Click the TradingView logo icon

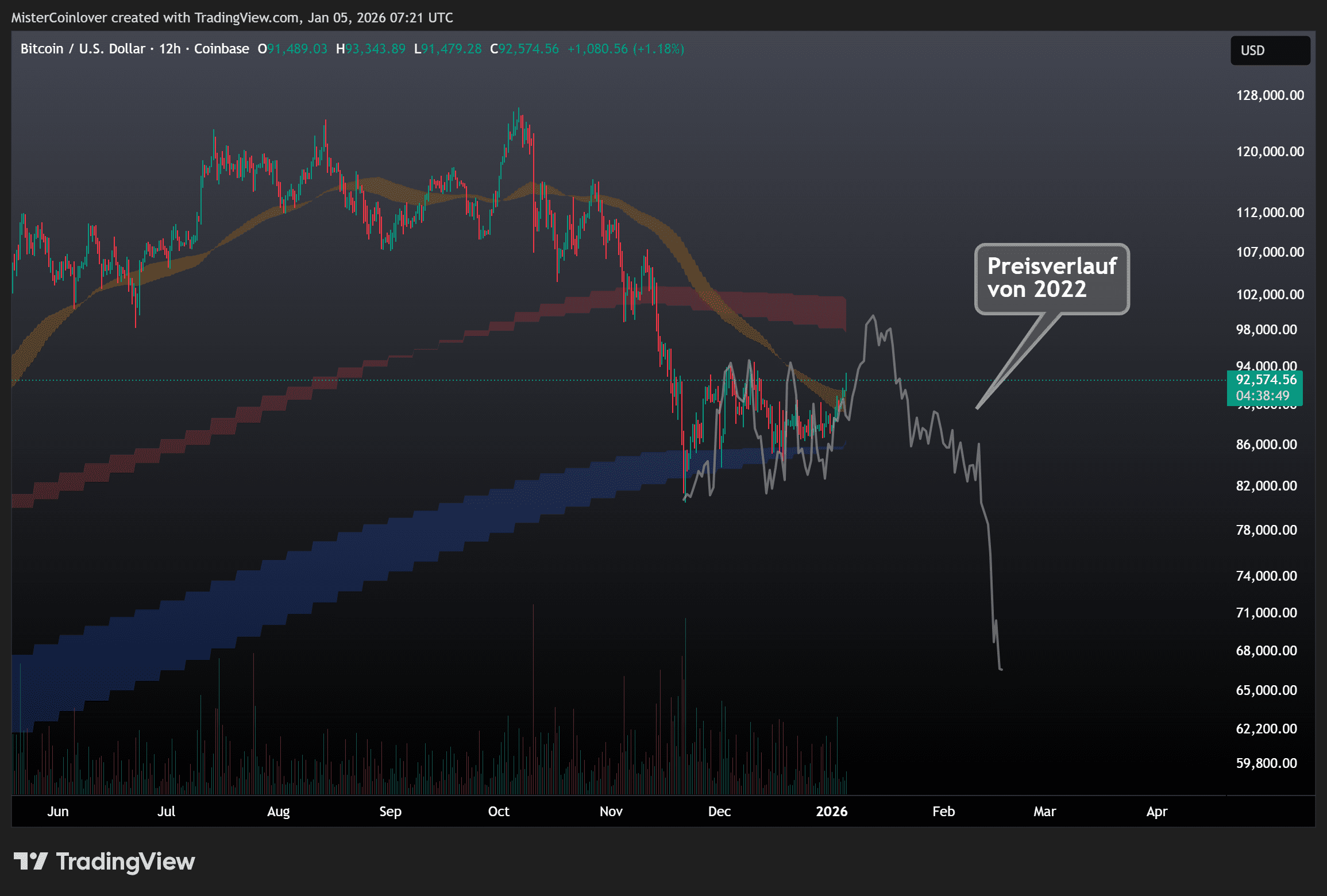pyautogui.click(x=30, y=862)
